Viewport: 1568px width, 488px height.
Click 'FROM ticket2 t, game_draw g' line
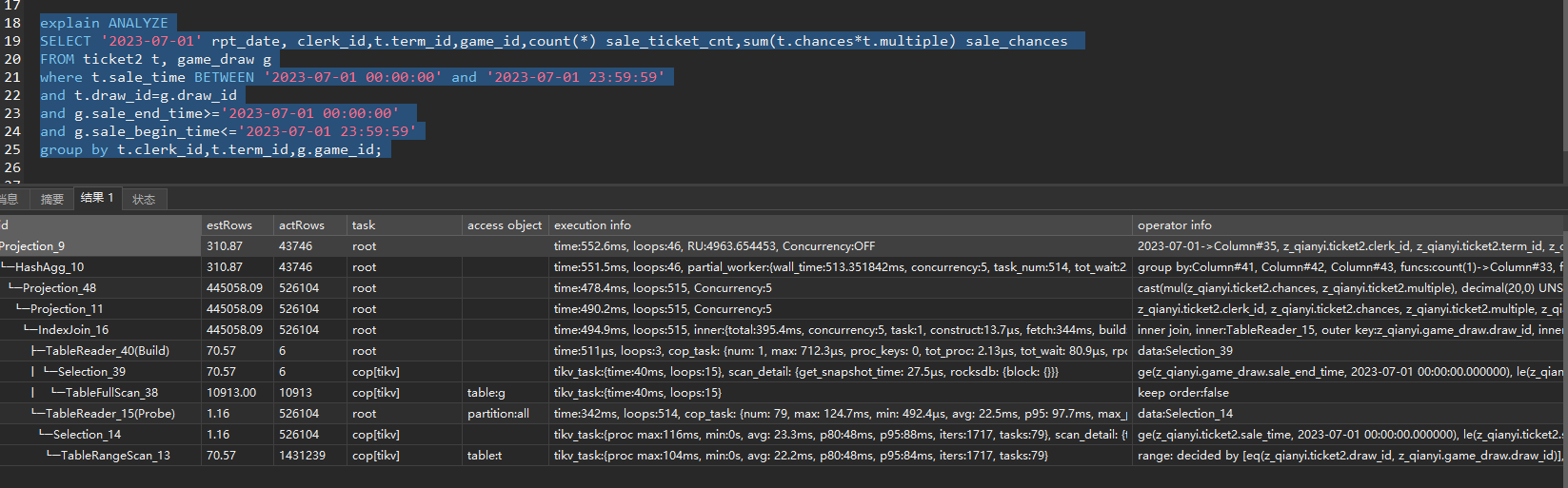point(155,59)
